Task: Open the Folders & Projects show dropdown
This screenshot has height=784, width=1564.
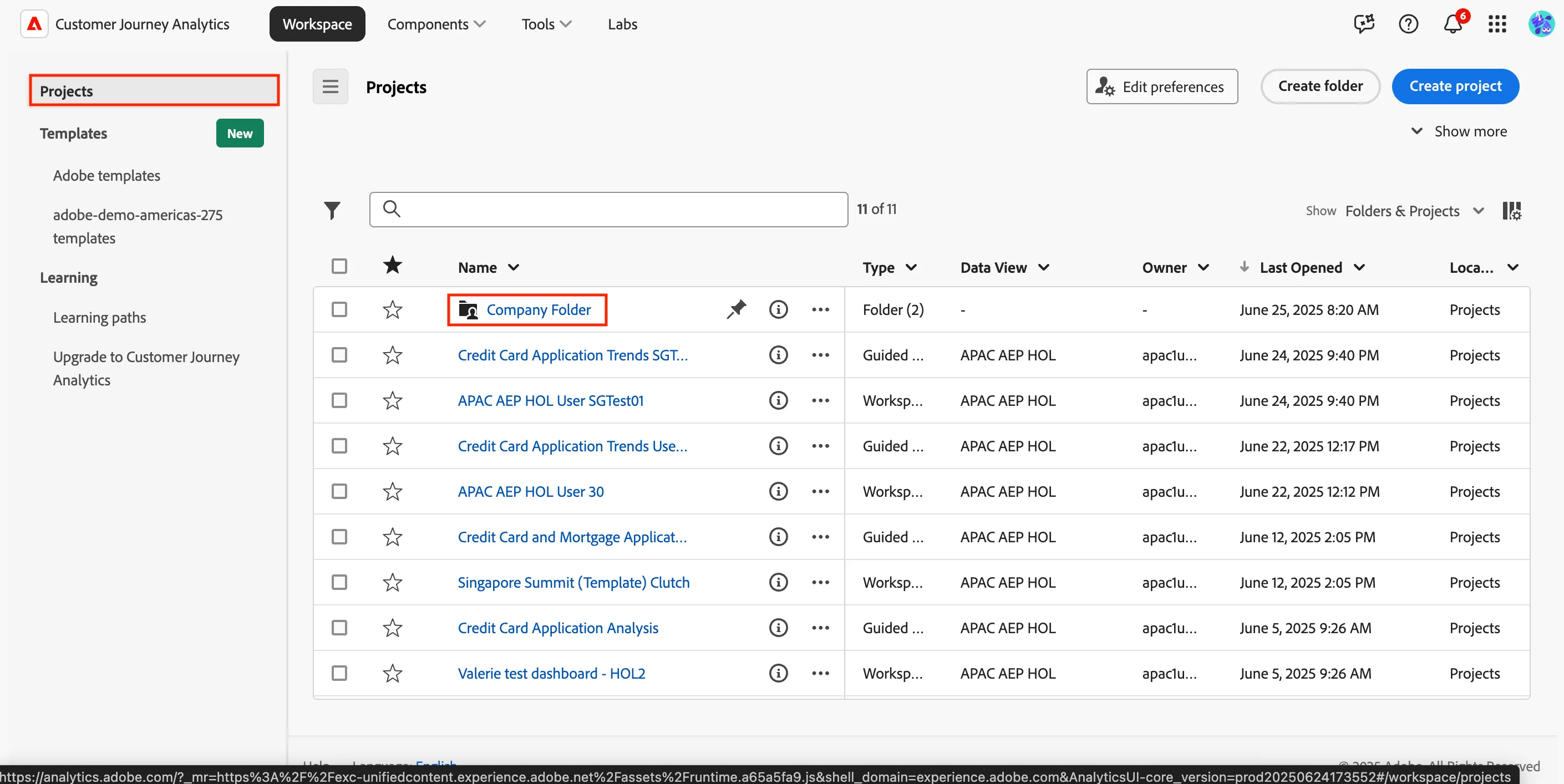Action: (x=1415, y=211)
